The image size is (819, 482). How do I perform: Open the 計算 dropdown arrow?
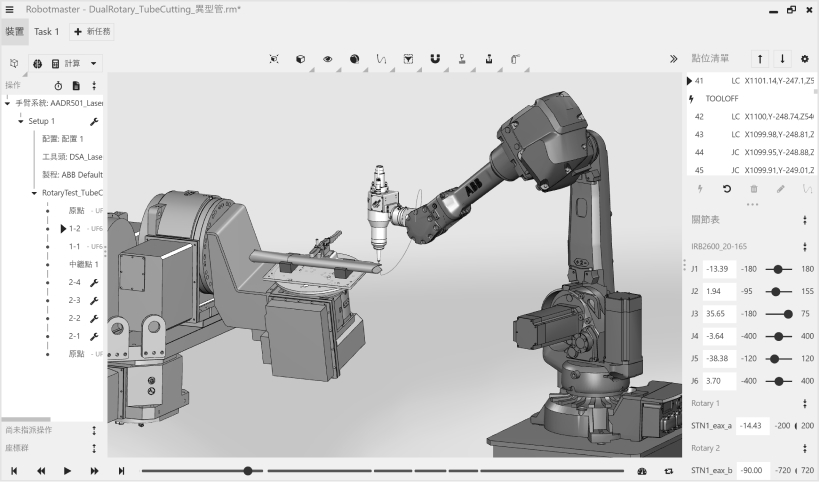pos(94,63)
